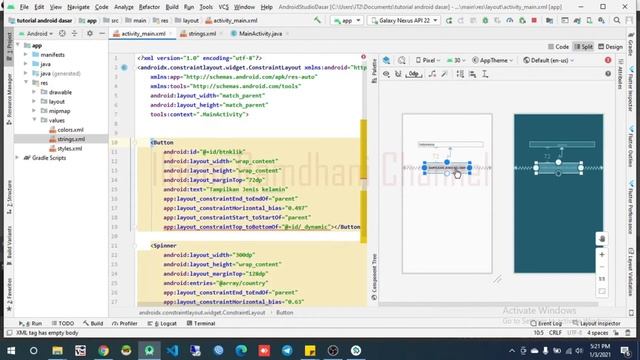Open the app run configuration dropdown

coord(347,20)
